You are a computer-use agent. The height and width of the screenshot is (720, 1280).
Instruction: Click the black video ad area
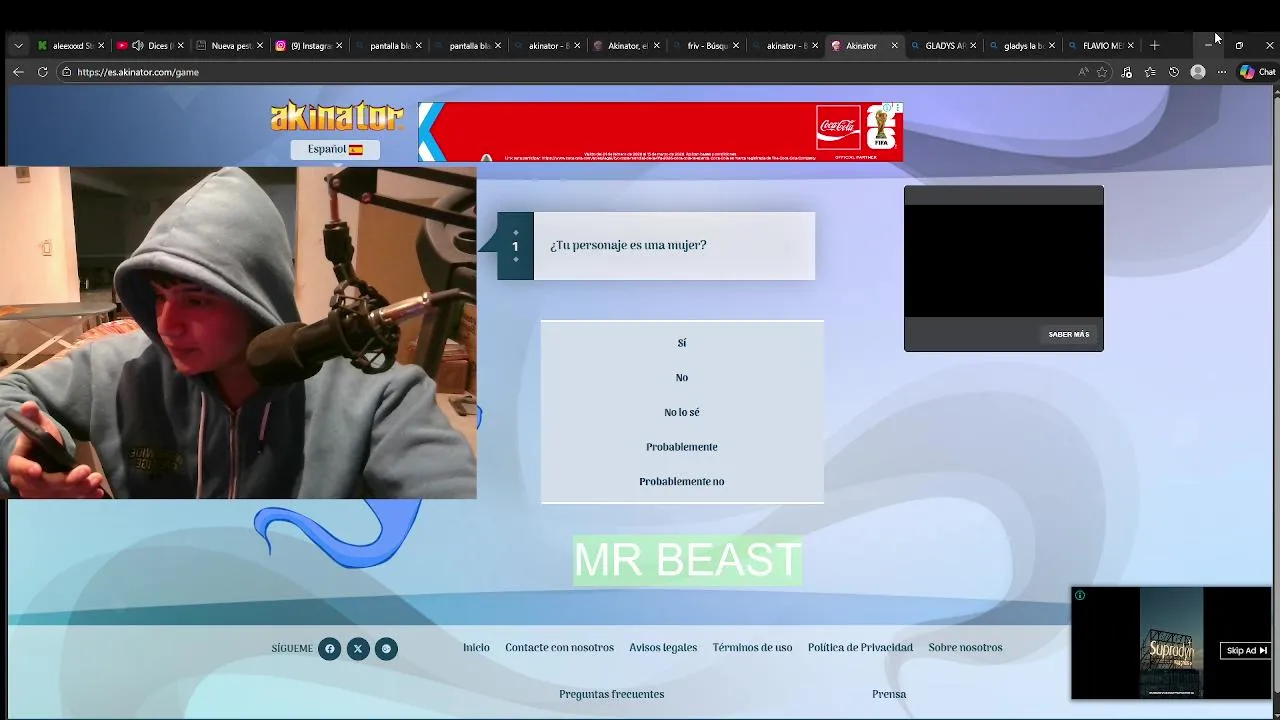click(x=1004, y=260)
